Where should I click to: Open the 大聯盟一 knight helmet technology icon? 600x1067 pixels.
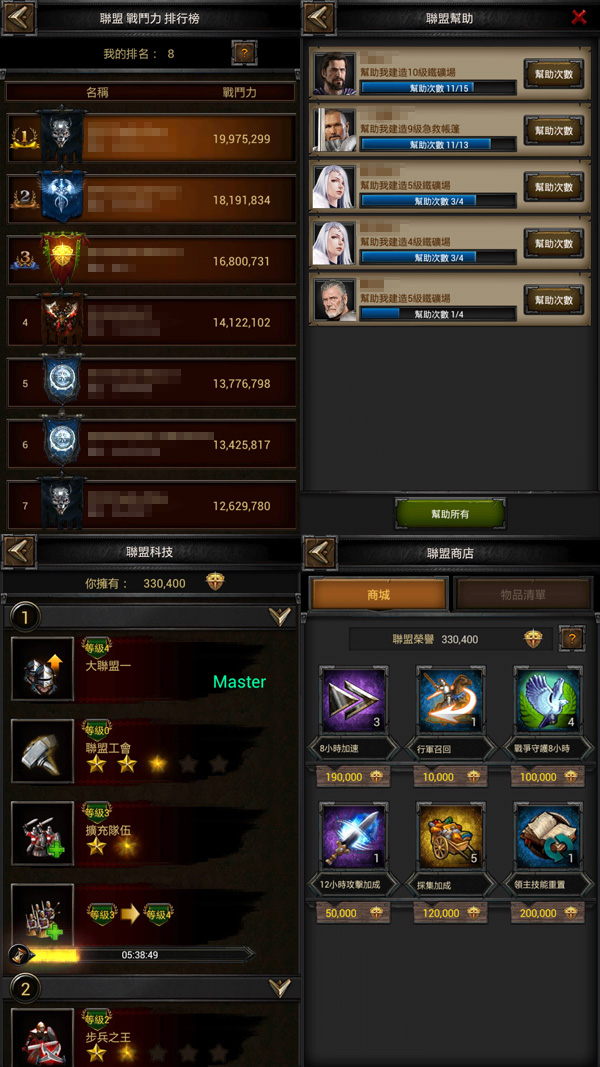tap(42, 669)
